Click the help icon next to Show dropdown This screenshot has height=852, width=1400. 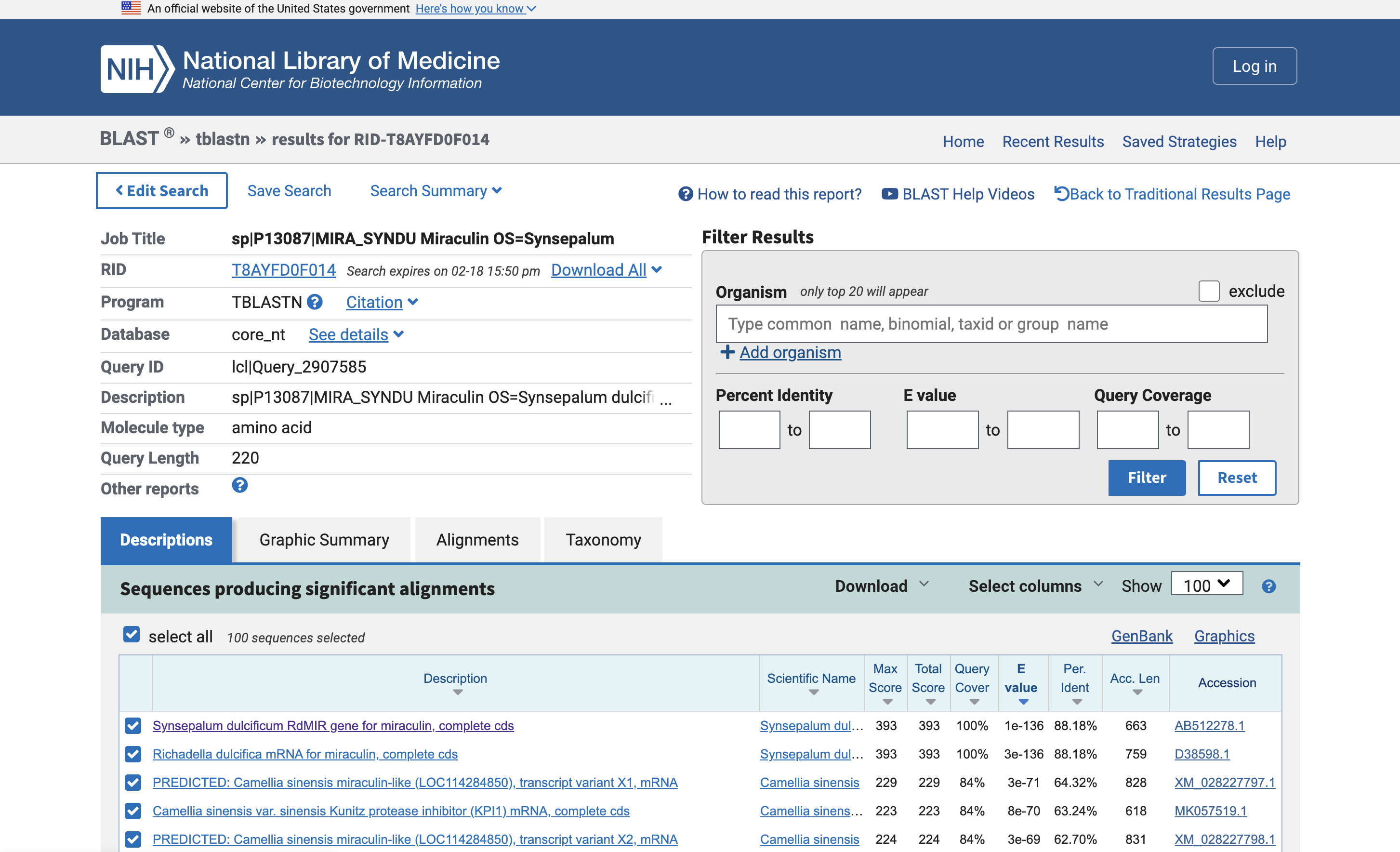(x=1268, y=586)
